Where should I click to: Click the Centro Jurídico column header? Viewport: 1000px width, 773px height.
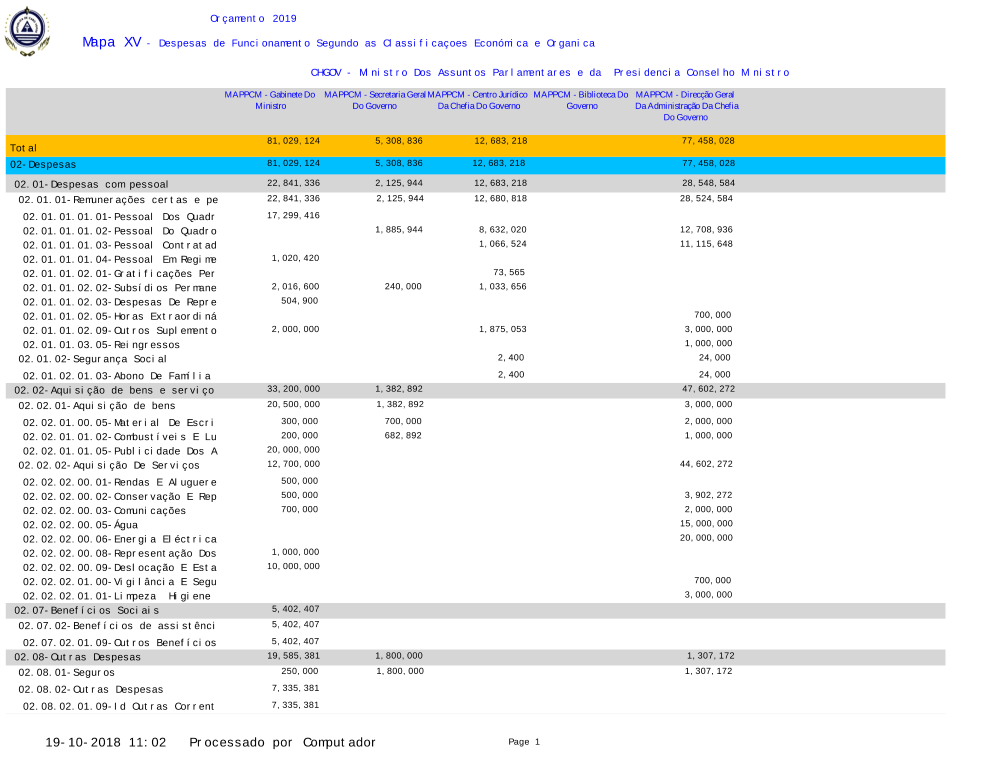click(478, 99)
